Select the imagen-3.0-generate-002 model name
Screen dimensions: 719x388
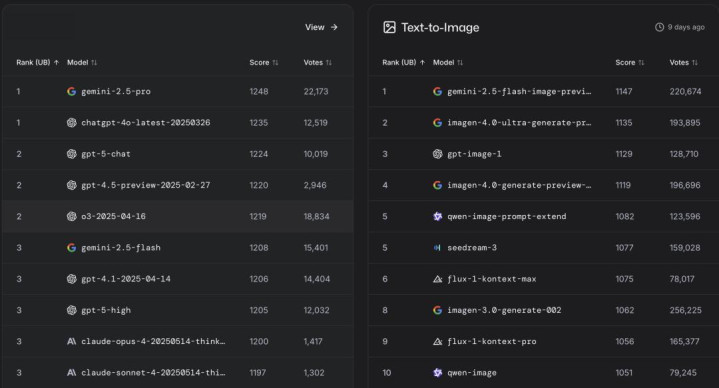504,310
